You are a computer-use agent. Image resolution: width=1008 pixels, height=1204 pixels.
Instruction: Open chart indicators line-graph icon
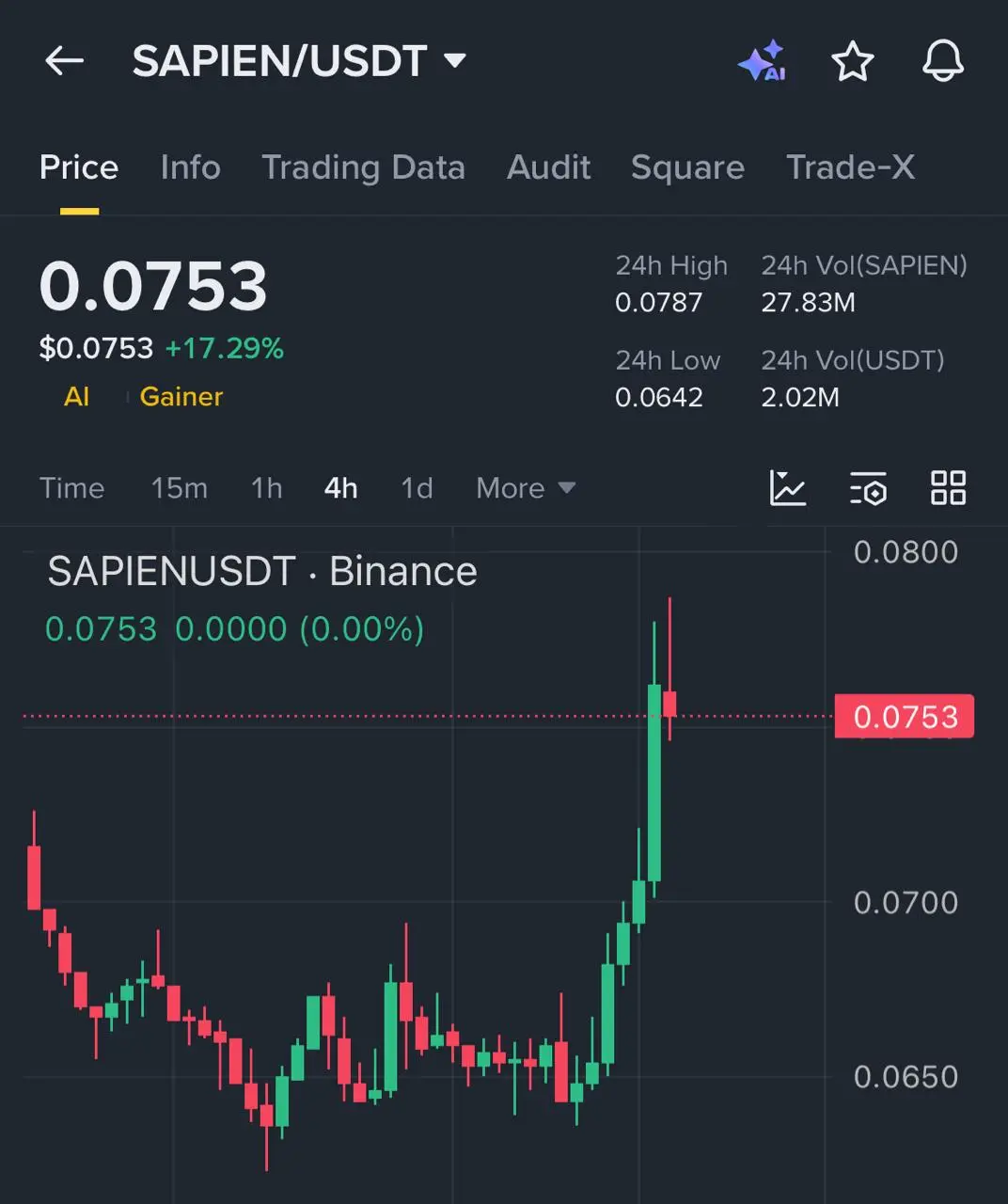(x=787, y=487)
